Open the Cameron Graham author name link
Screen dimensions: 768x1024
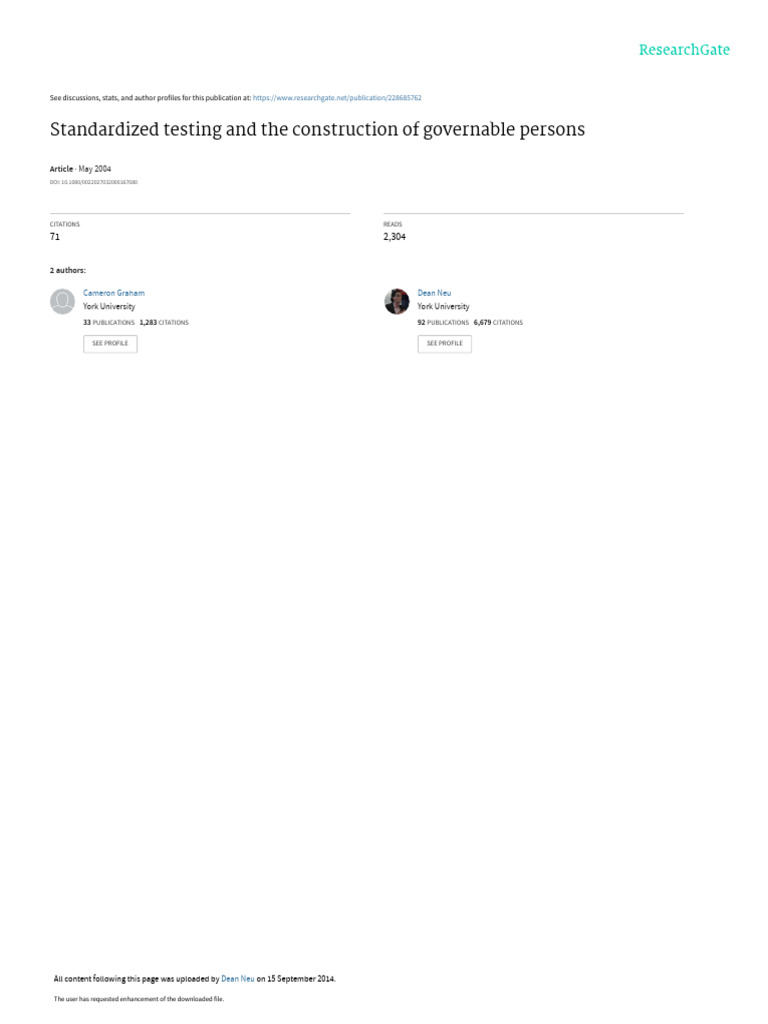[114, 293]
